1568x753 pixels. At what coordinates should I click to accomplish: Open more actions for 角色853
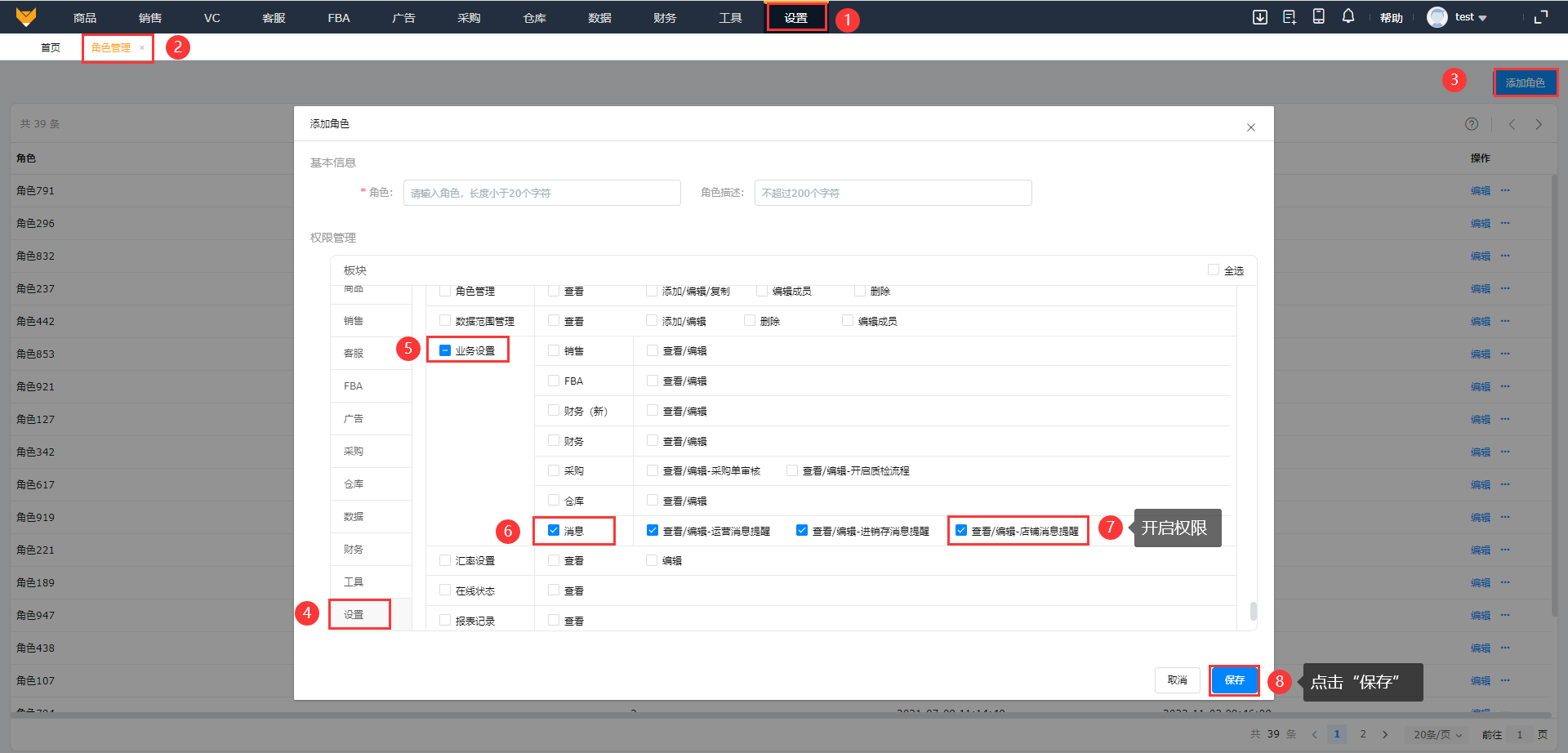(x=1505, y=354)
